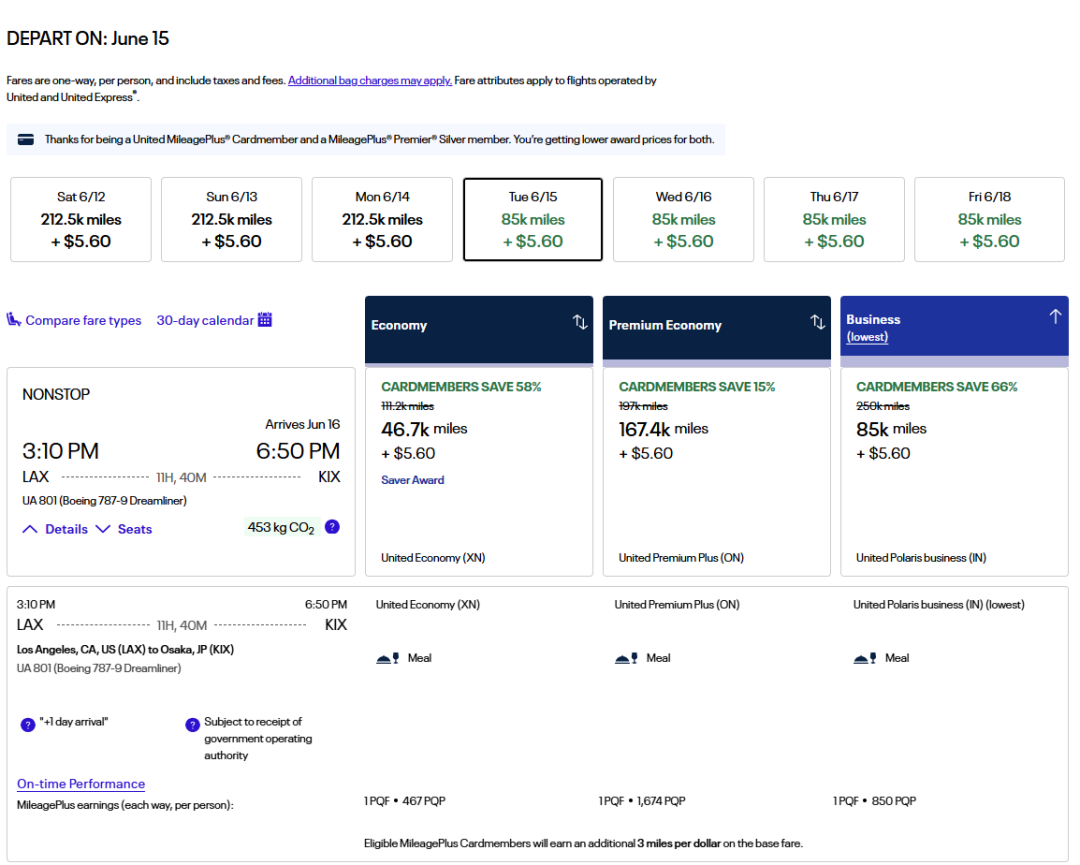Collapse the flight Details chevron
Image resolution: width=1080 pixels, height=865 pixels.
(x=30, y=529)
